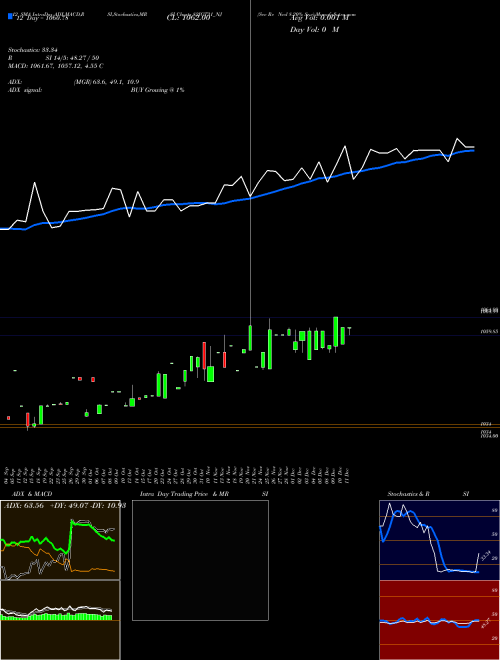Click the BUY Growing @ 1% signal text

pos(157,90)
